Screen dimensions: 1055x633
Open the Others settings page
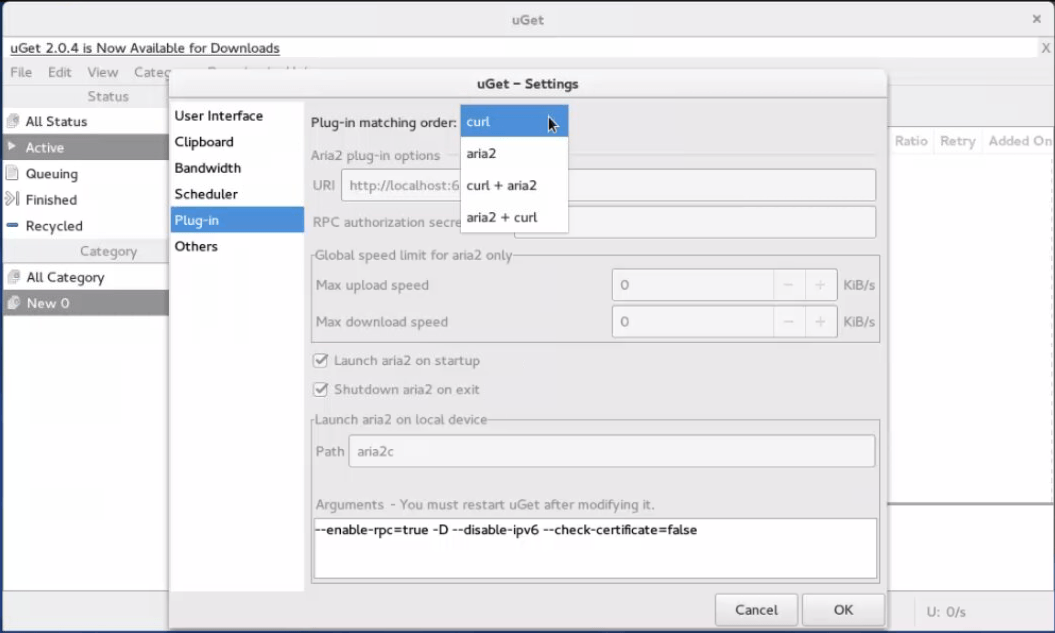coord(237,246)
